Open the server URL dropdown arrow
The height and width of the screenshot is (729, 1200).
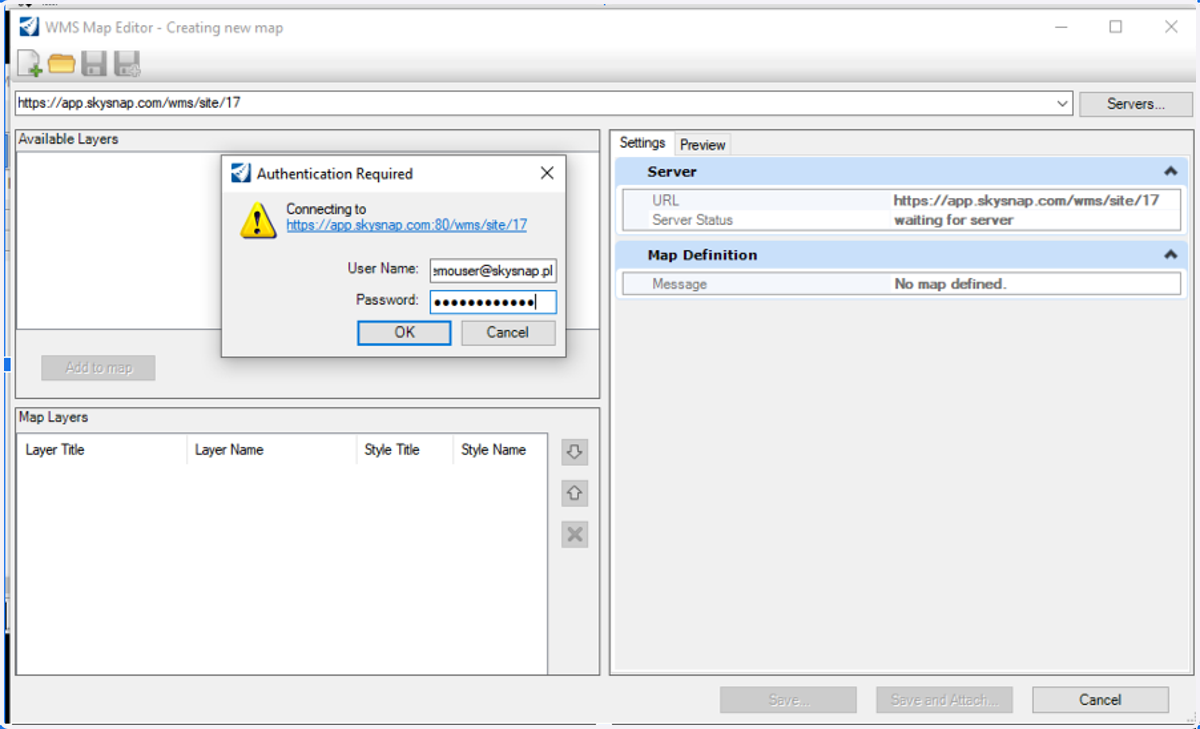point(1062,103)
